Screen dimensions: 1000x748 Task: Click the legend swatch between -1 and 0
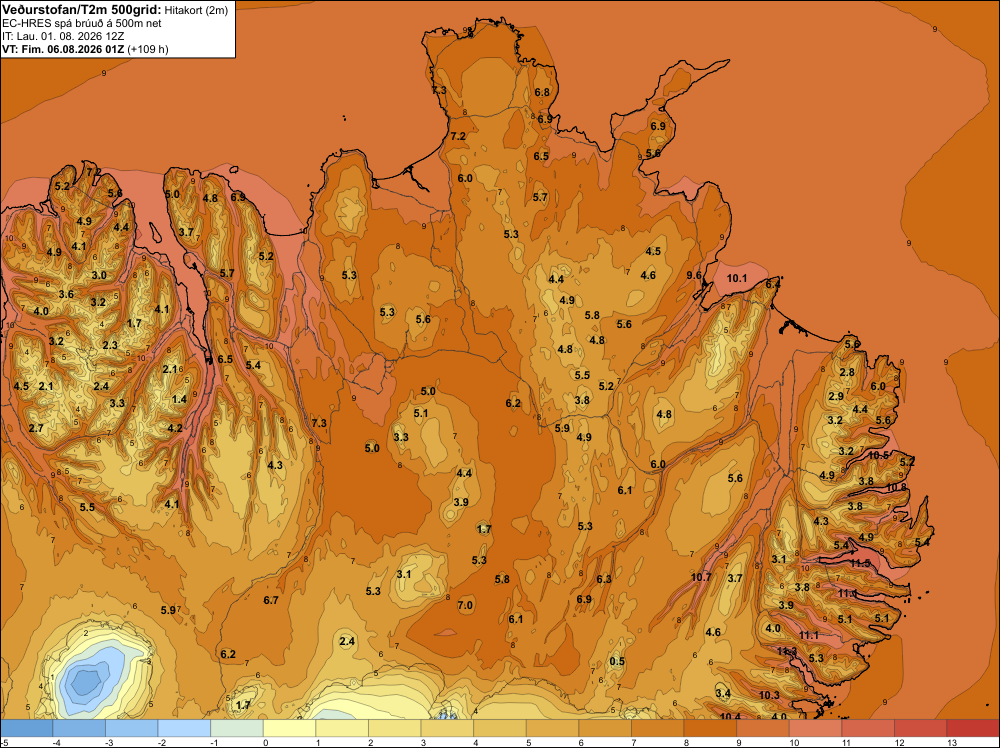pos(237,728)
